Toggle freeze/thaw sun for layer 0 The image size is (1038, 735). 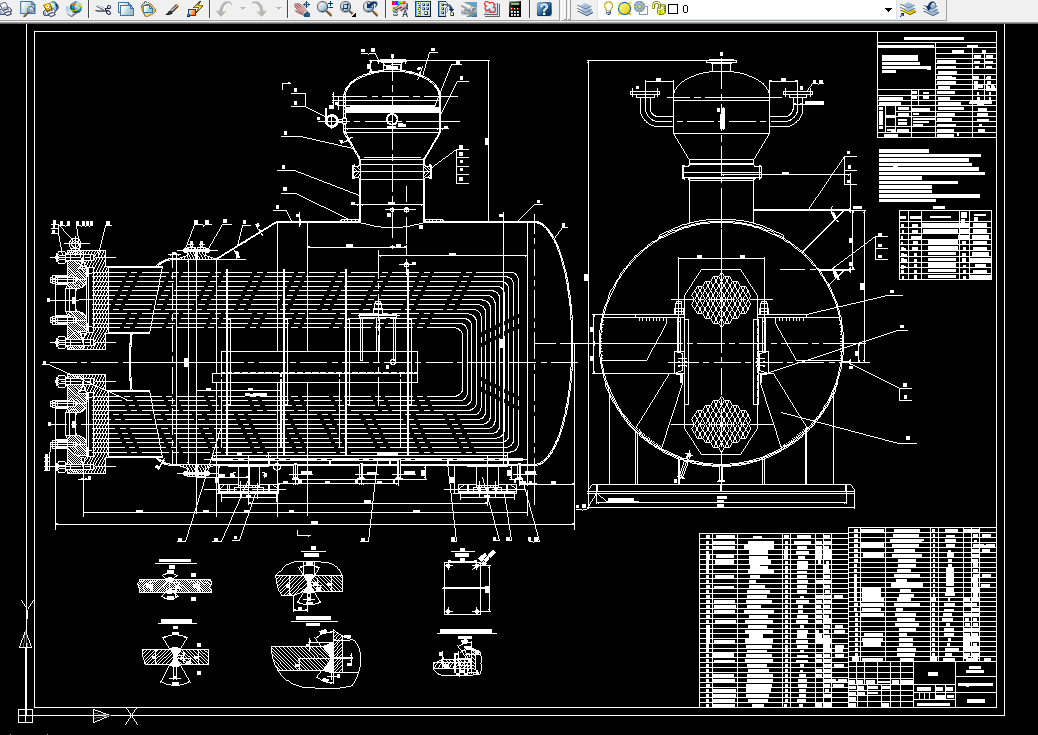pos(624,9)
